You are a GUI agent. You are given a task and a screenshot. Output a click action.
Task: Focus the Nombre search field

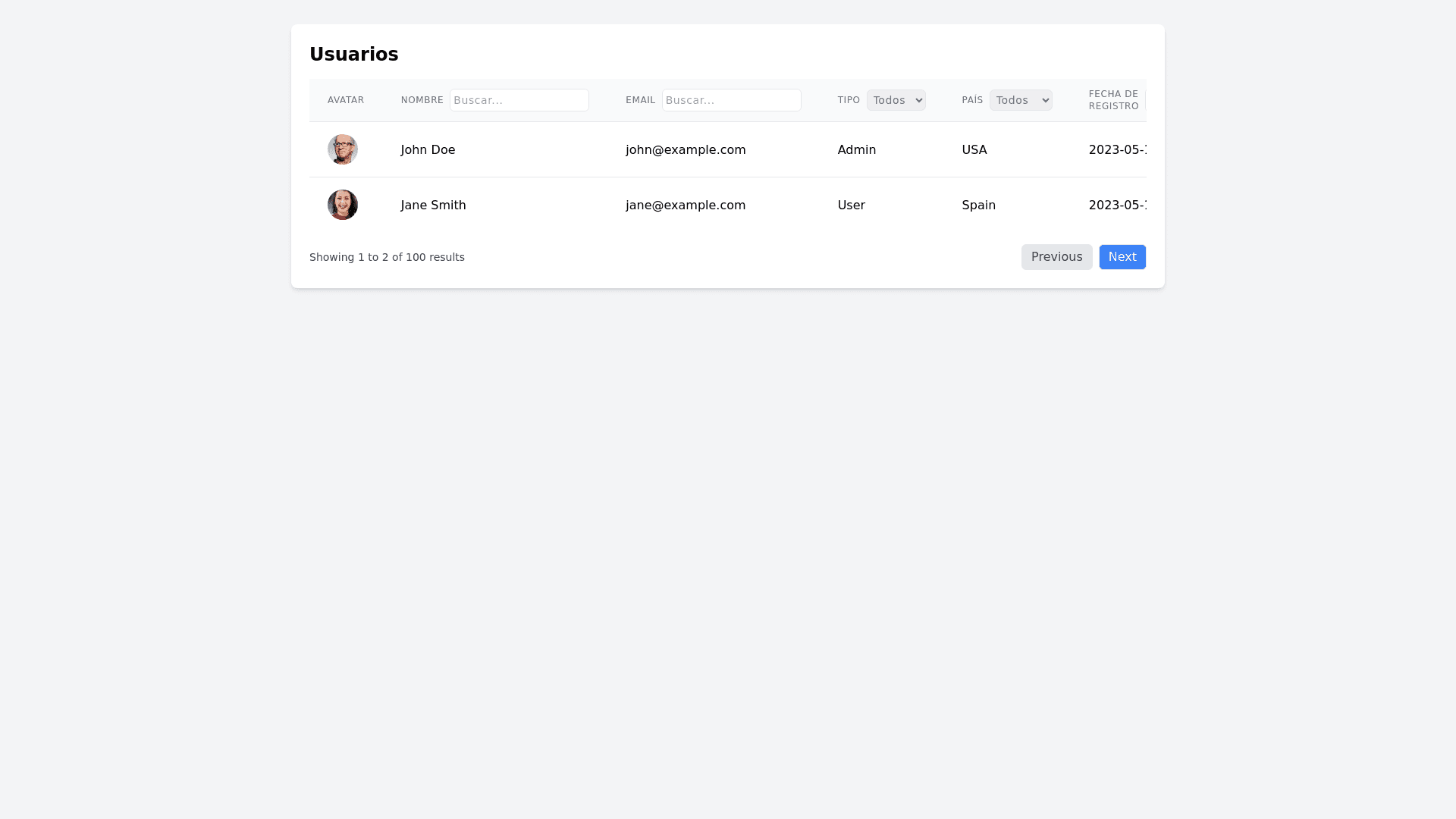pos(519,100)
